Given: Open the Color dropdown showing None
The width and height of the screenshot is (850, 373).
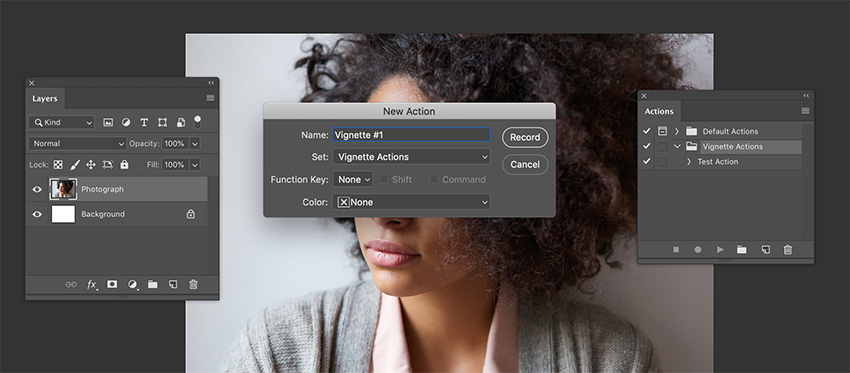Looking at the screenshot, I should [x=411, y=202].
